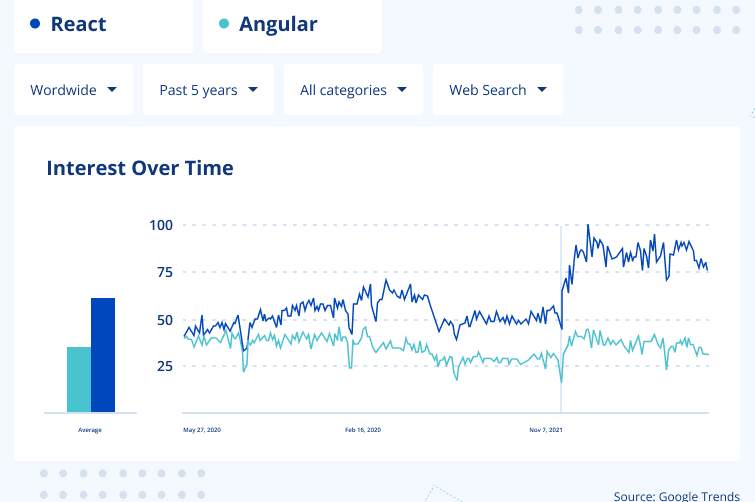
Task: Click the May 27, 2020 axis label
Action: point(201,430)
